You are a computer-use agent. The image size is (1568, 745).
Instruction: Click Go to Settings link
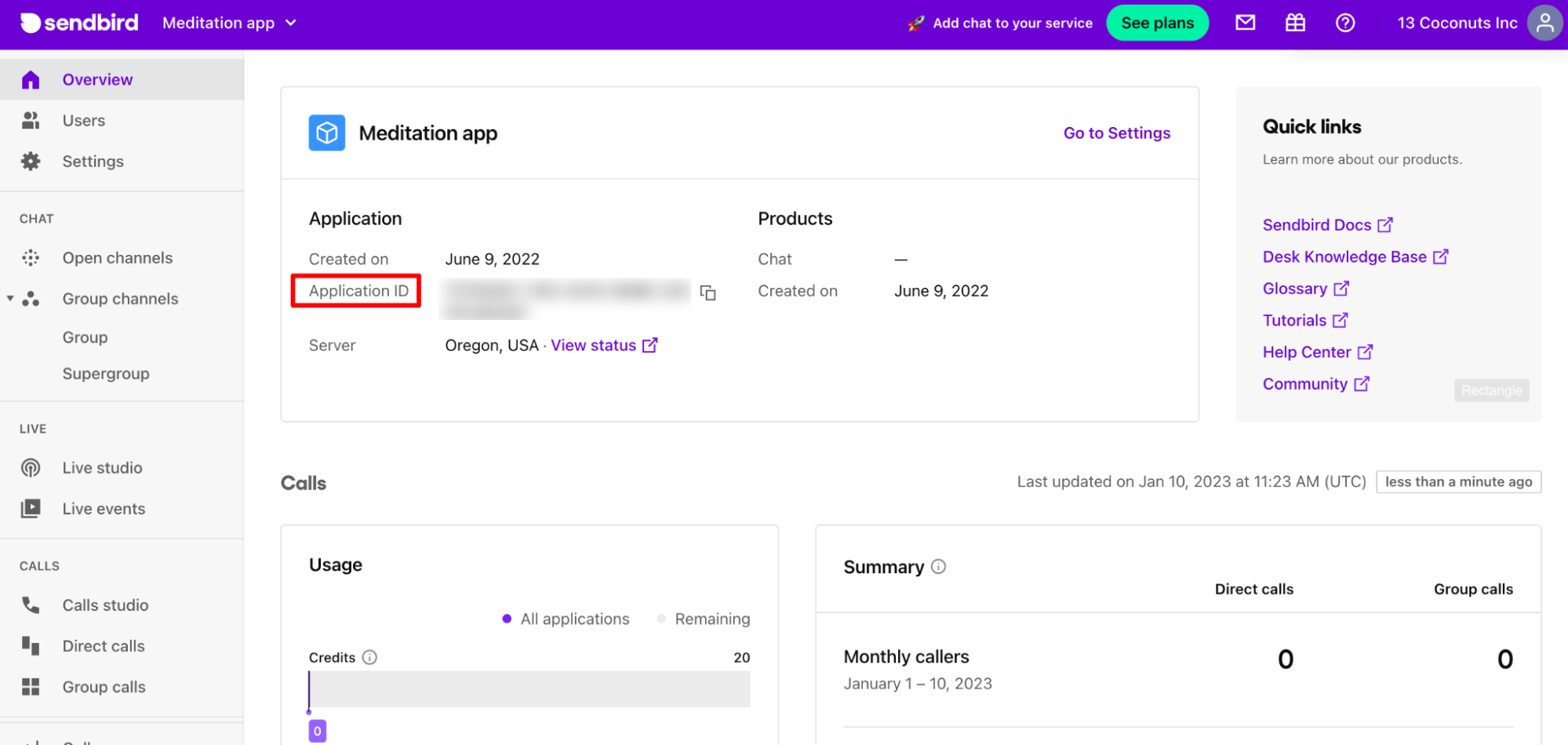[x=1116, y=133]
